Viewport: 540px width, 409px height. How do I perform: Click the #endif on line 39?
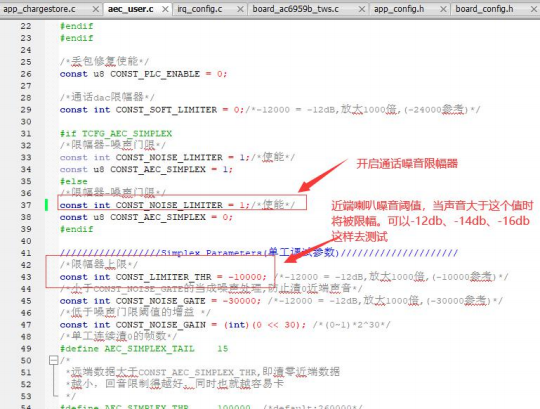pos(76,229)
